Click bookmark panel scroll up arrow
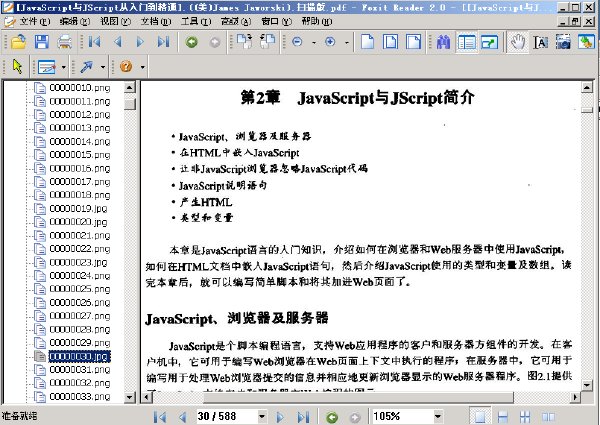 coord(130,88)
